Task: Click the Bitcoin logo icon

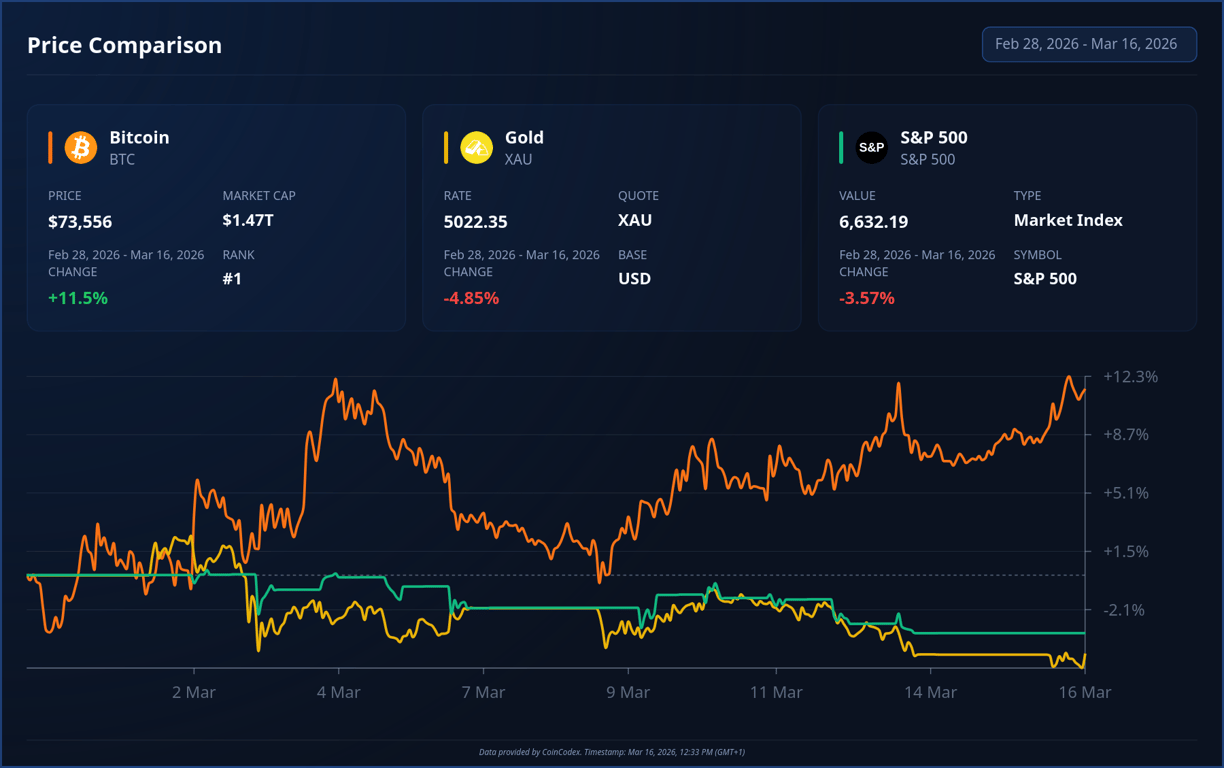Action: (x=79, y=147)
